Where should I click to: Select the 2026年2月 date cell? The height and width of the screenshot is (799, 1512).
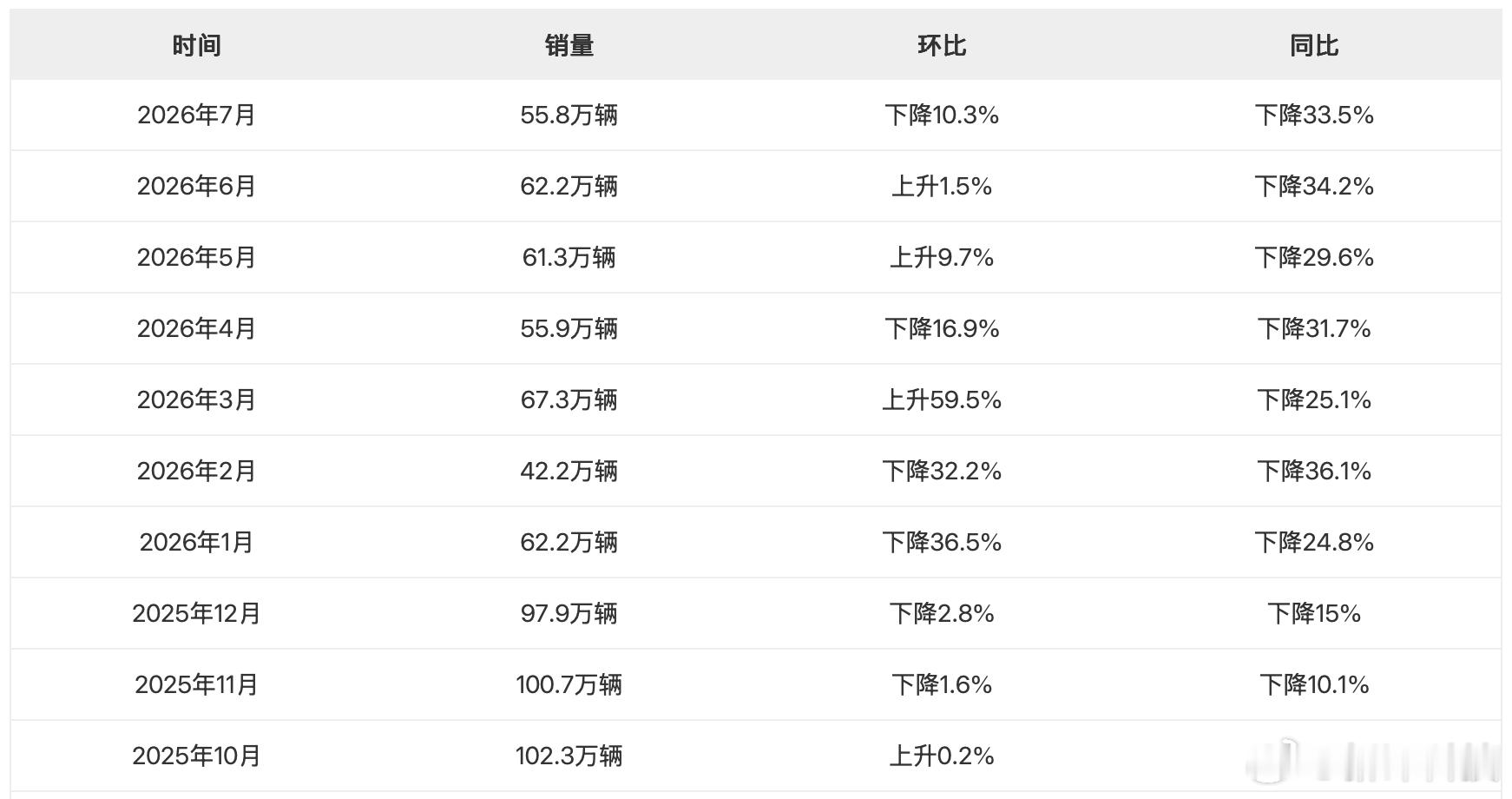(196, 471)
